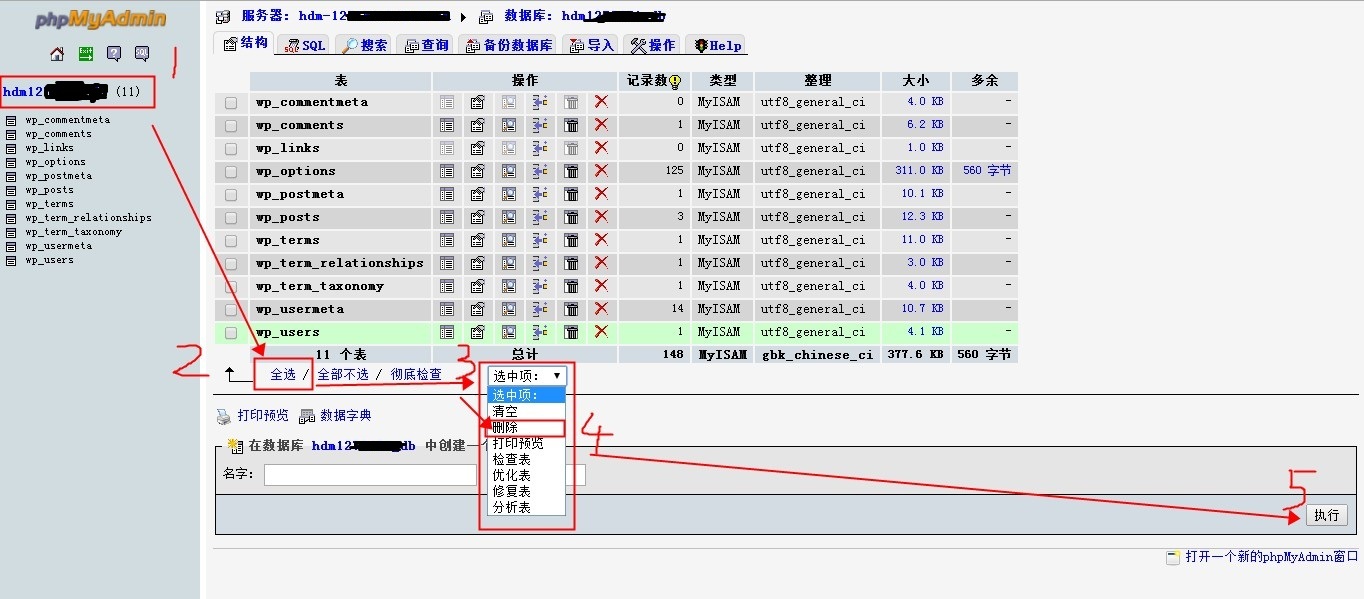This screenshot has width=1364, height=599.
Task: Switch to the SQL tab
Action: [301, 44]
